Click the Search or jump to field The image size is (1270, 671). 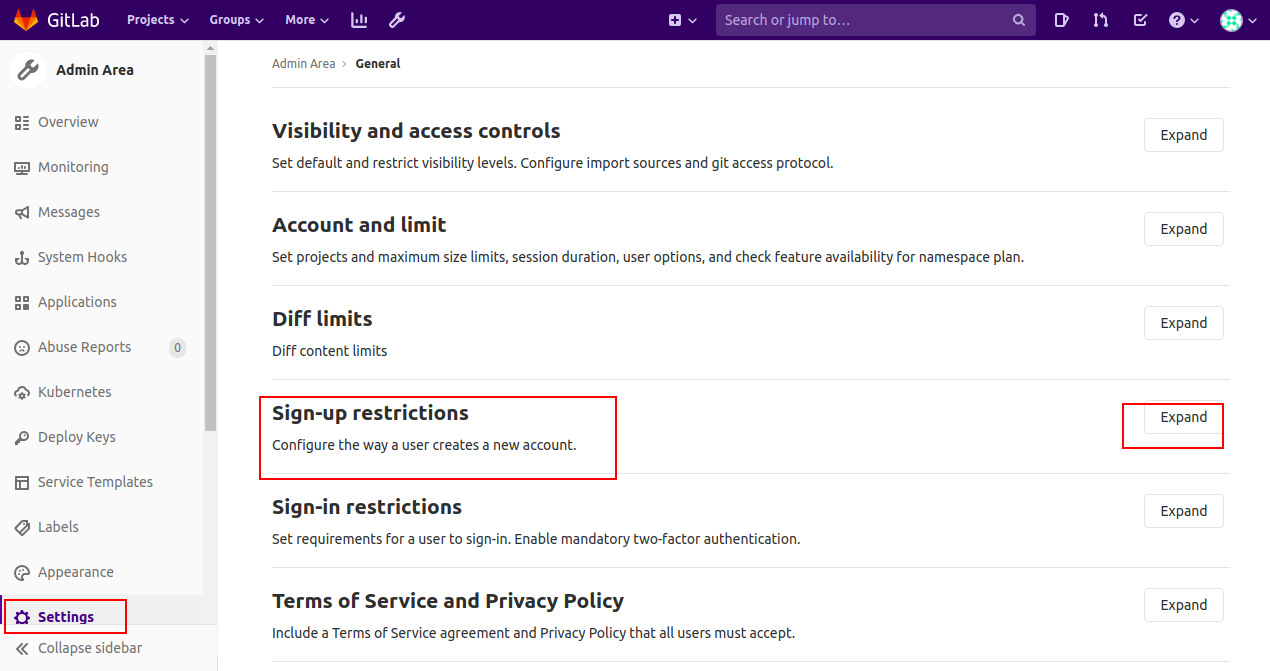[x=875, y=20]
